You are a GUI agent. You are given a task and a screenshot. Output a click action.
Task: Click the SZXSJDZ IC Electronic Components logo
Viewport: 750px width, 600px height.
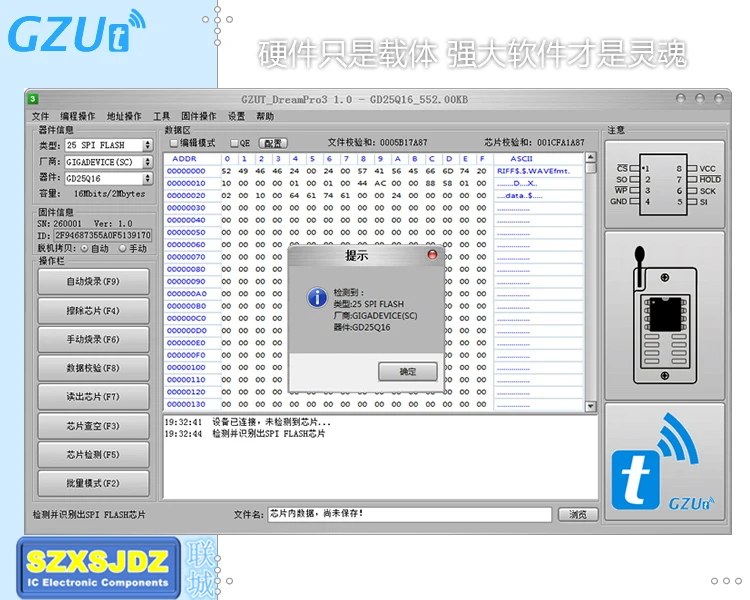coord(98,567)
